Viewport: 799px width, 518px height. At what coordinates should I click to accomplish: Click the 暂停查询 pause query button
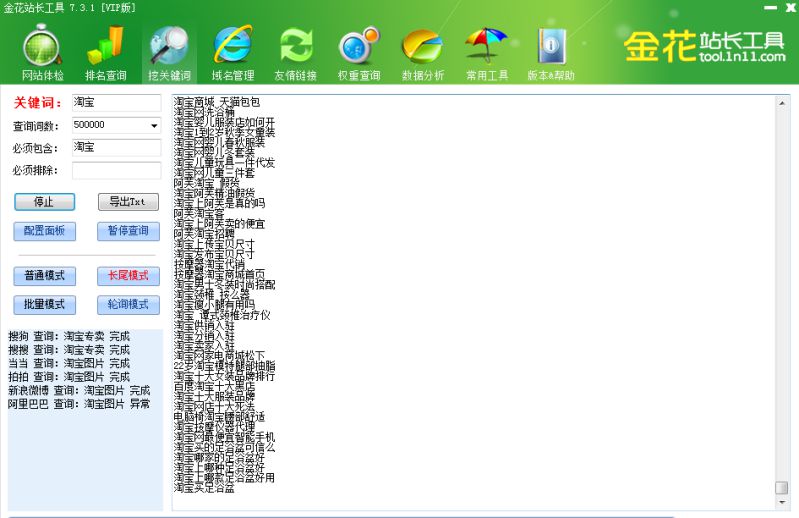(x=128, y=231)
